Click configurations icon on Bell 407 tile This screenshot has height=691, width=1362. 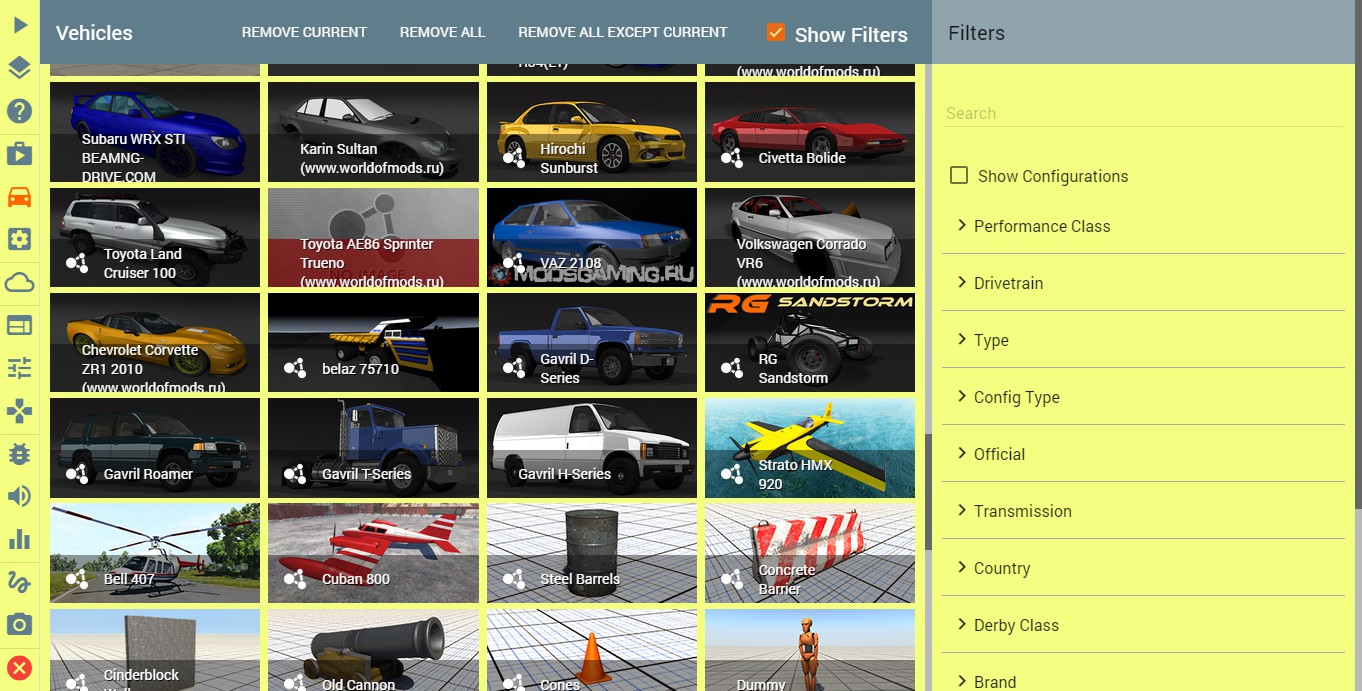tap(77, 578)
